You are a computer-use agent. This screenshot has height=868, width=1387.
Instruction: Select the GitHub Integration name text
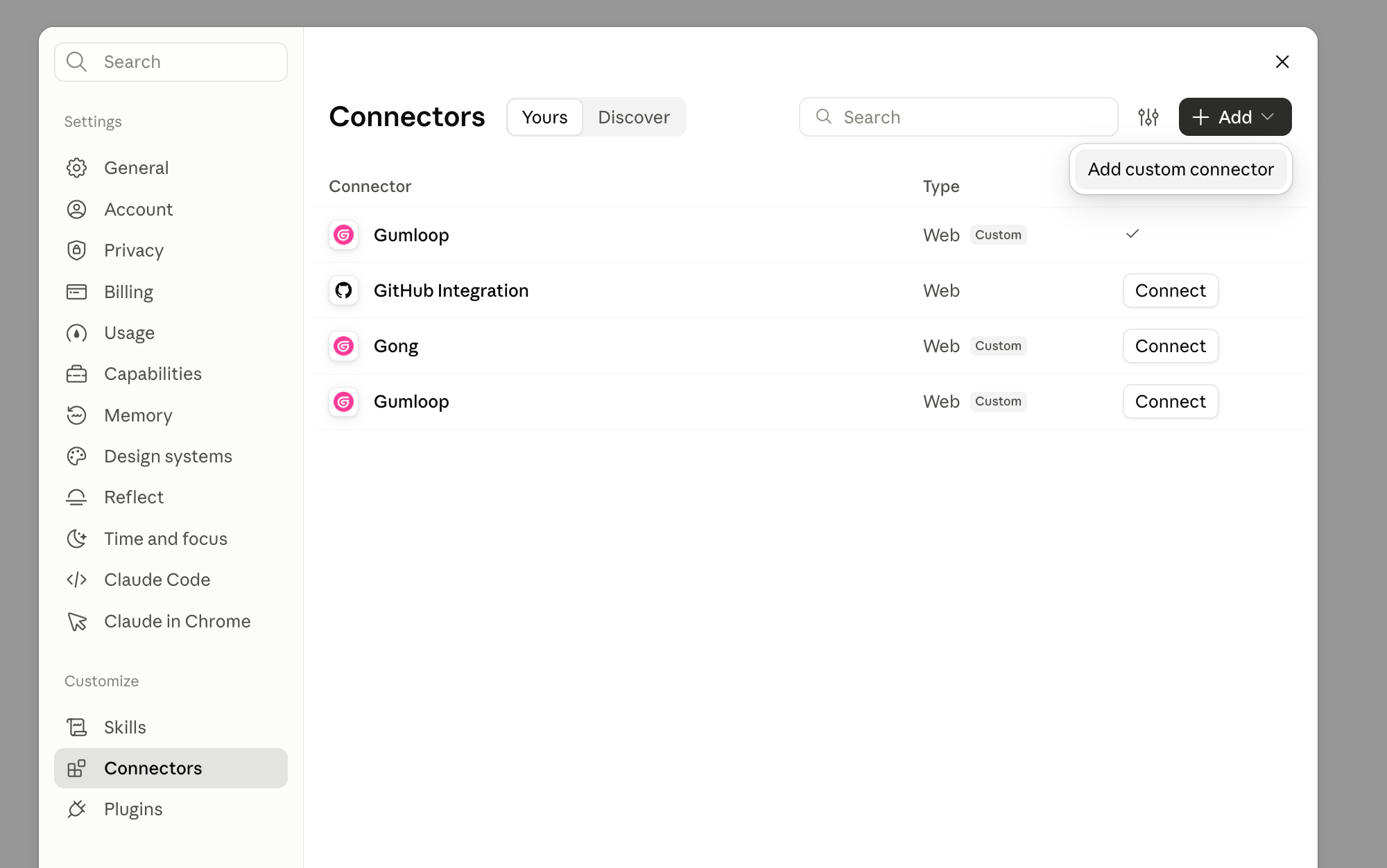pos(451,290)
